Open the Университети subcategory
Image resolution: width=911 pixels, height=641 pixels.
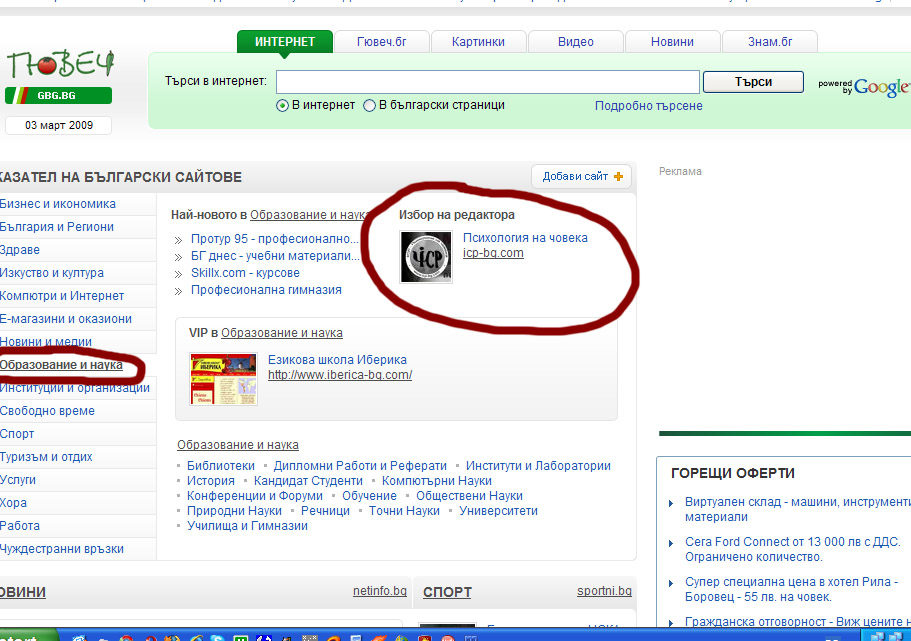tap(498, 511)
